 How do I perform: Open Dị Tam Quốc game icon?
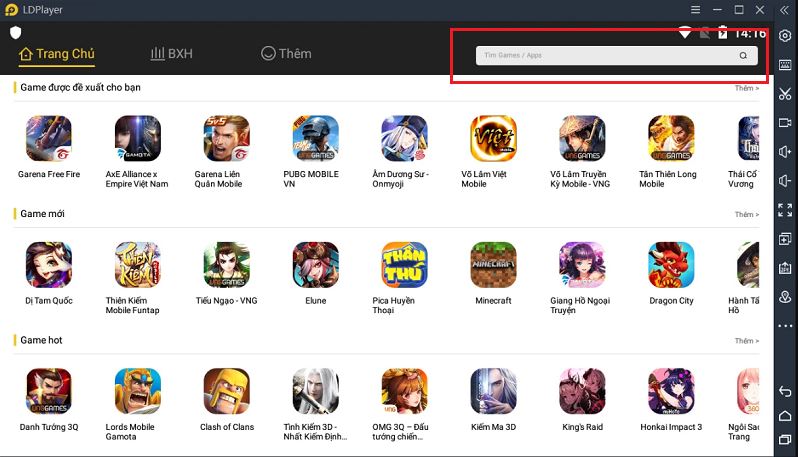click(49, 265)
